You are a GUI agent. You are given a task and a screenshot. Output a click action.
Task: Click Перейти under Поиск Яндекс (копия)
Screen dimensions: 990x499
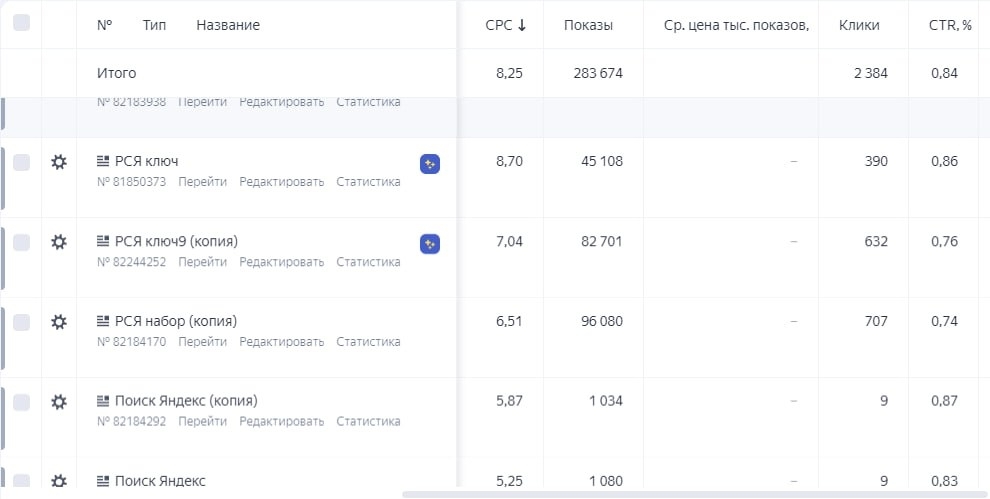[x=202, y=421]
